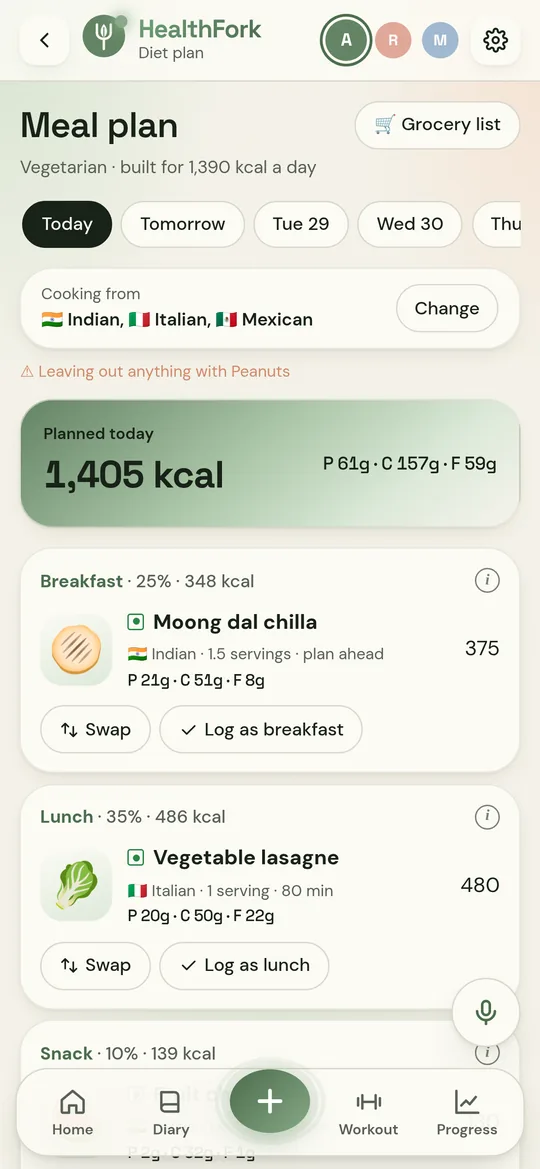Tap the green plus add button
This screenshot has height=1169, width=540.
[x=270, y=1102]
